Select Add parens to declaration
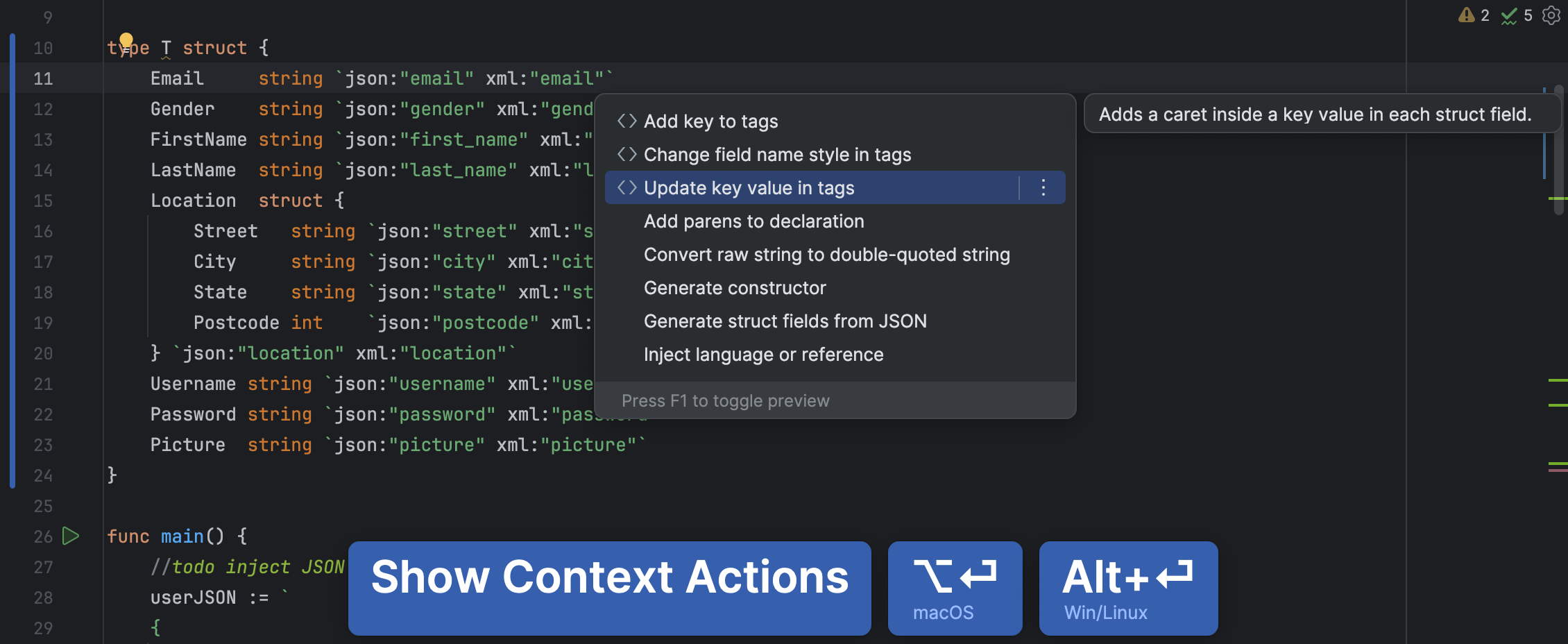Screen dimensions: 1568x644 (754, 221)
